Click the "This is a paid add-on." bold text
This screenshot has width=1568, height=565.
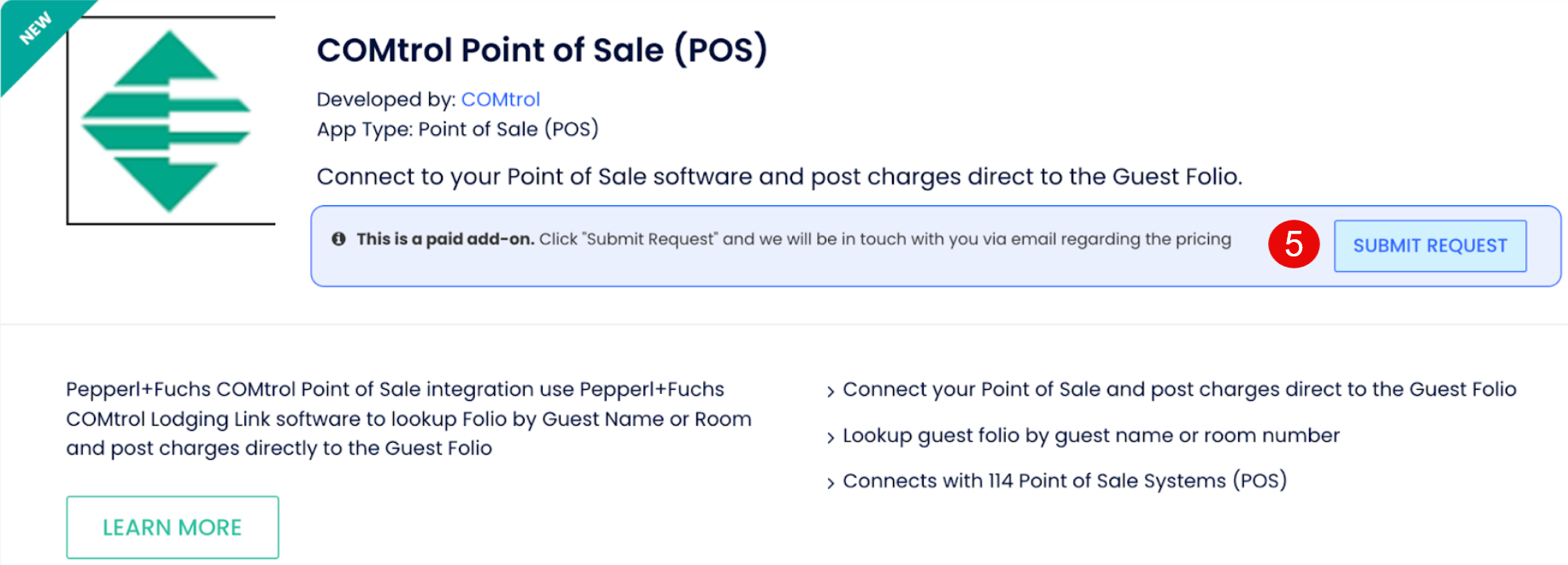[445, 239]
